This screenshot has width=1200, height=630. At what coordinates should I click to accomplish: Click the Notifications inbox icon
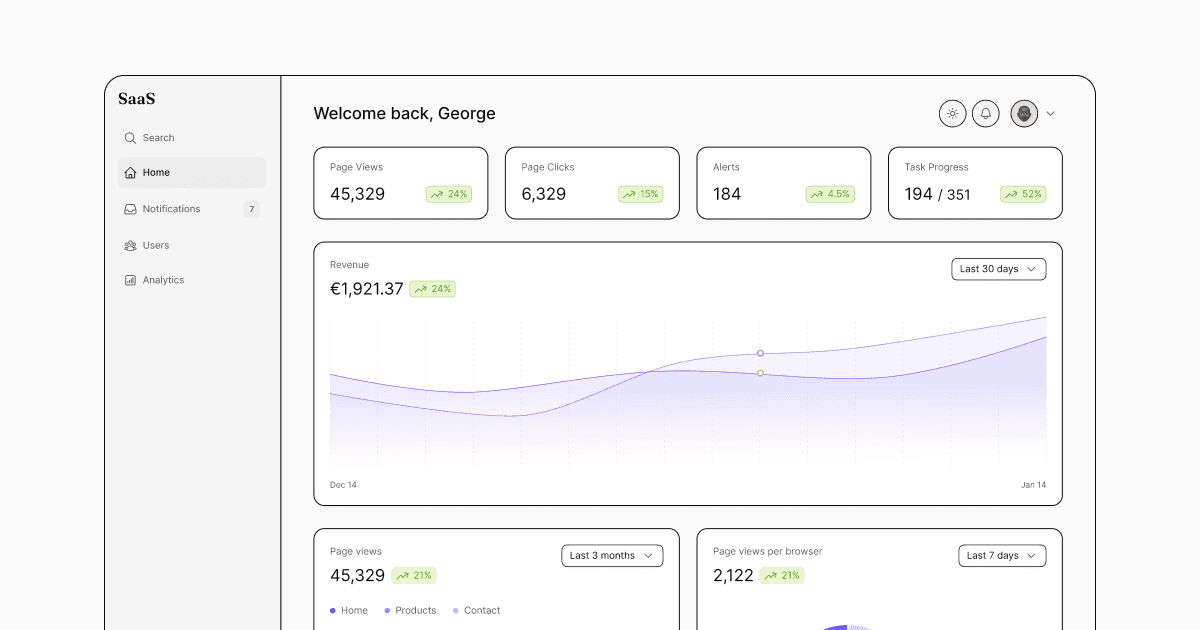click(x=130, y=209)
